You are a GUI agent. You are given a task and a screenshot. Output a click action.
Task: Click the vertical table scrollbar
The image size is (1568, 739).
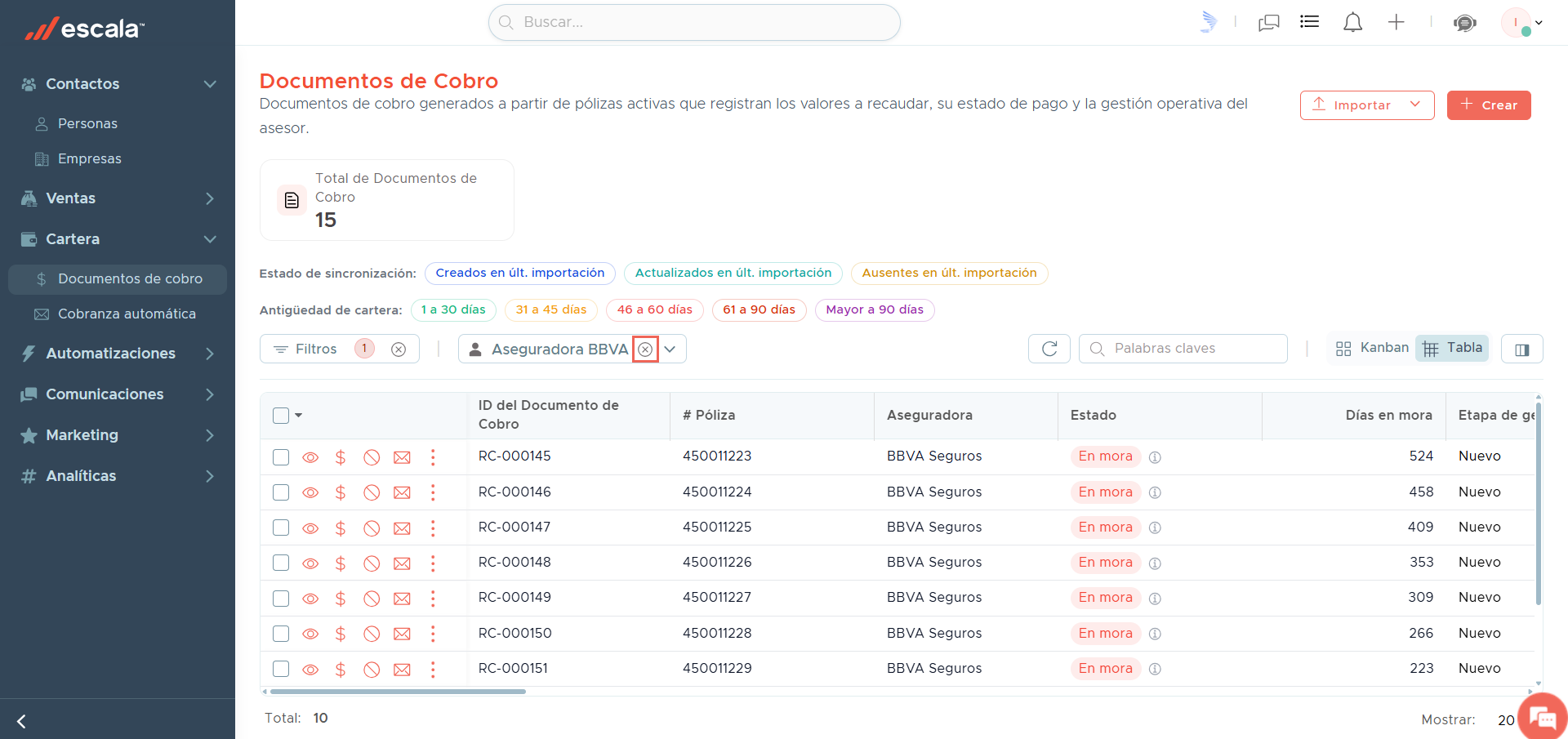(1539, 502)
